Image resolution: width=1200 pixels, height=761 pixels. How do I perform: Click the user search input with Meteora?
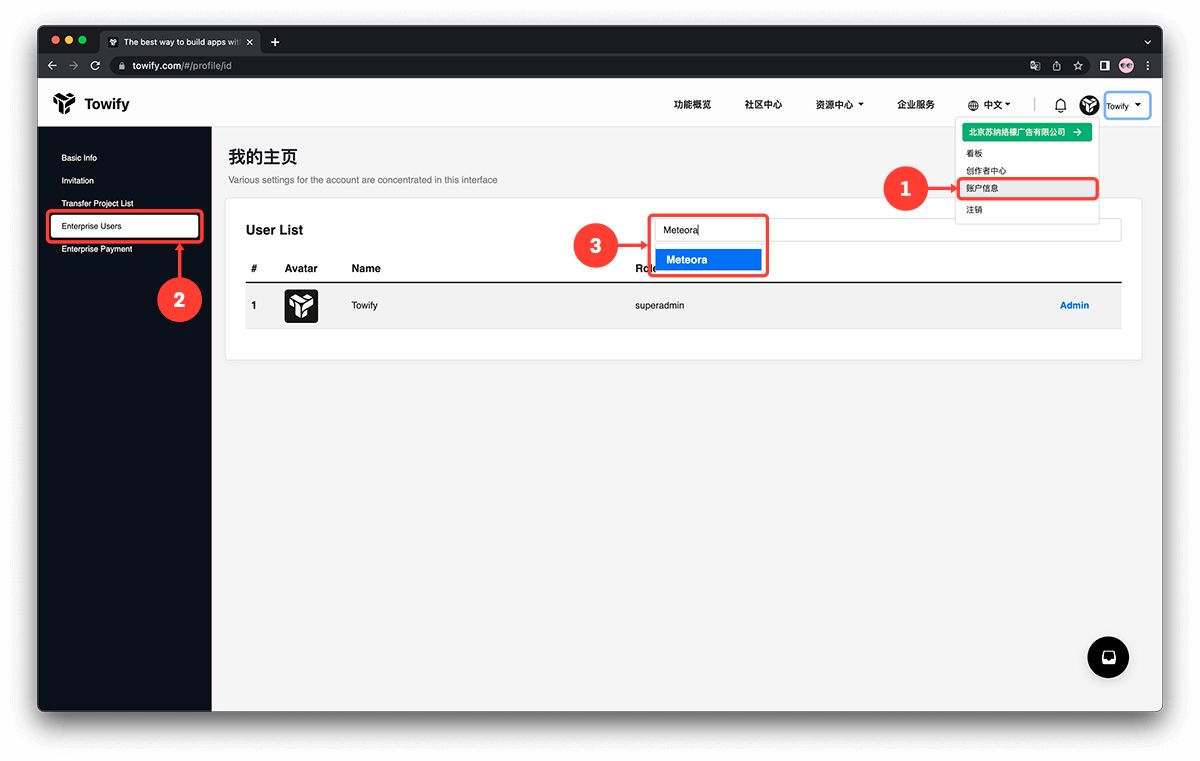click(888, 230)
